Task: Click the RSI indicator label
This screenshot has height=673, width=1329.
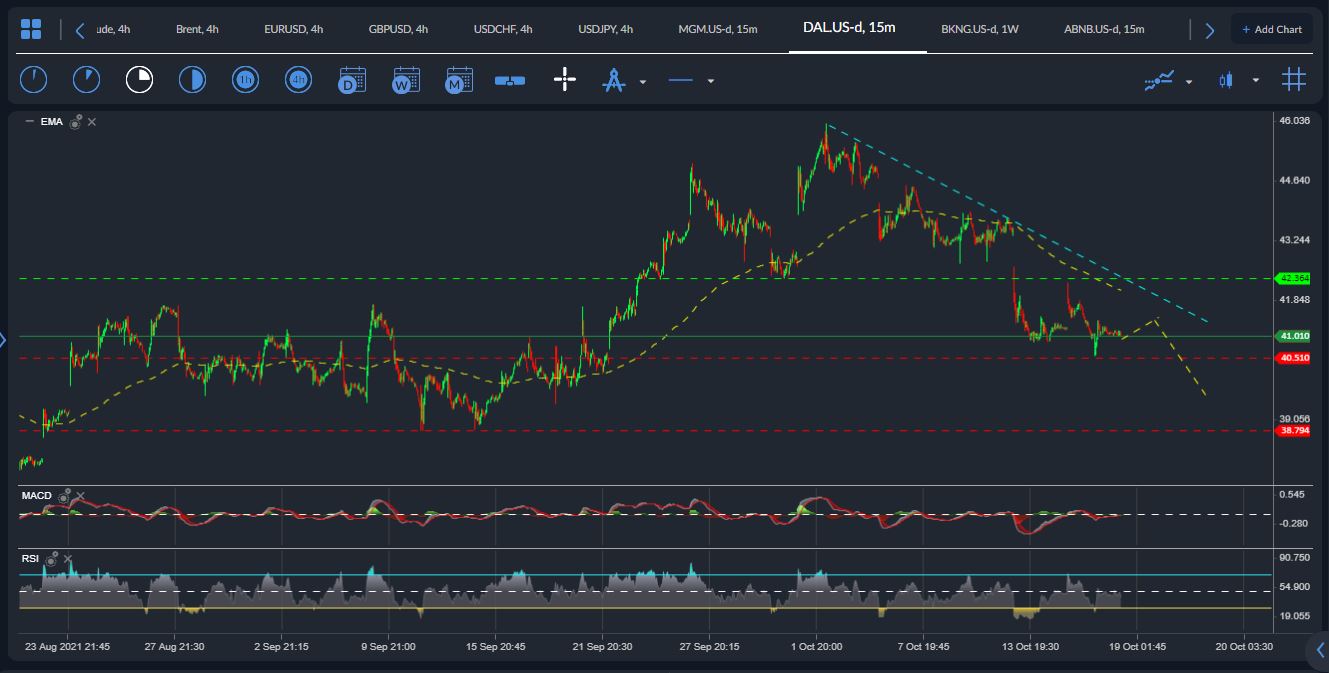Action: tap(30, 559)
